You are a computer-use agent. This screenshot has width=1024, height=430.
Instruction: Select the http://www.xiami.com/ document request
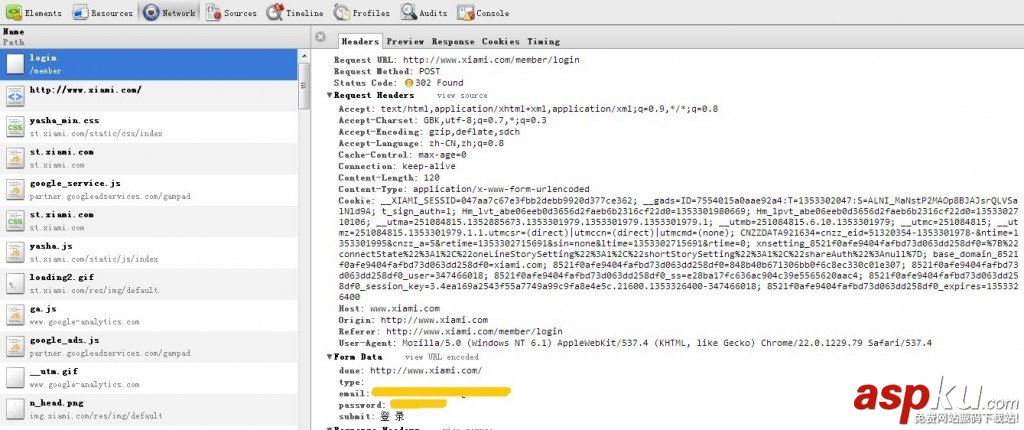click(x=149, y=95)
